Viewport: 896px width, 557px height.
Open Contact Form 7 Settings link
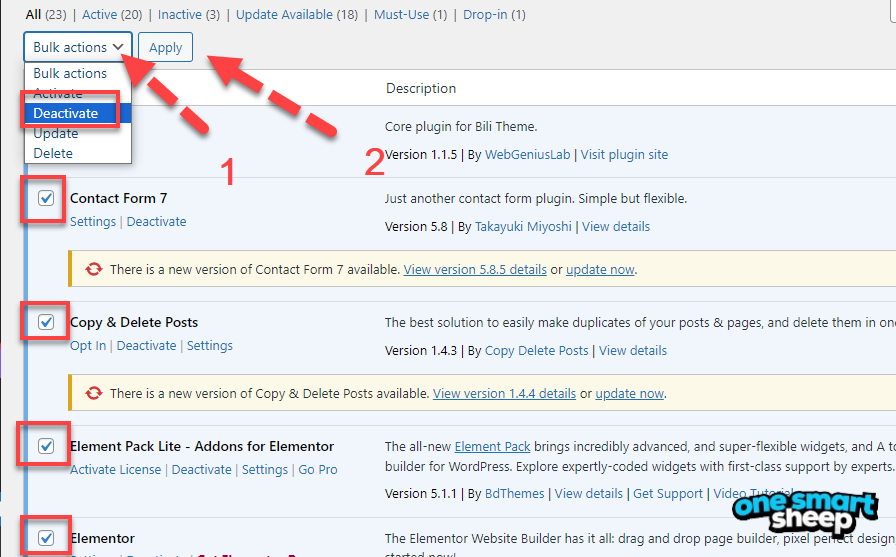93,222
